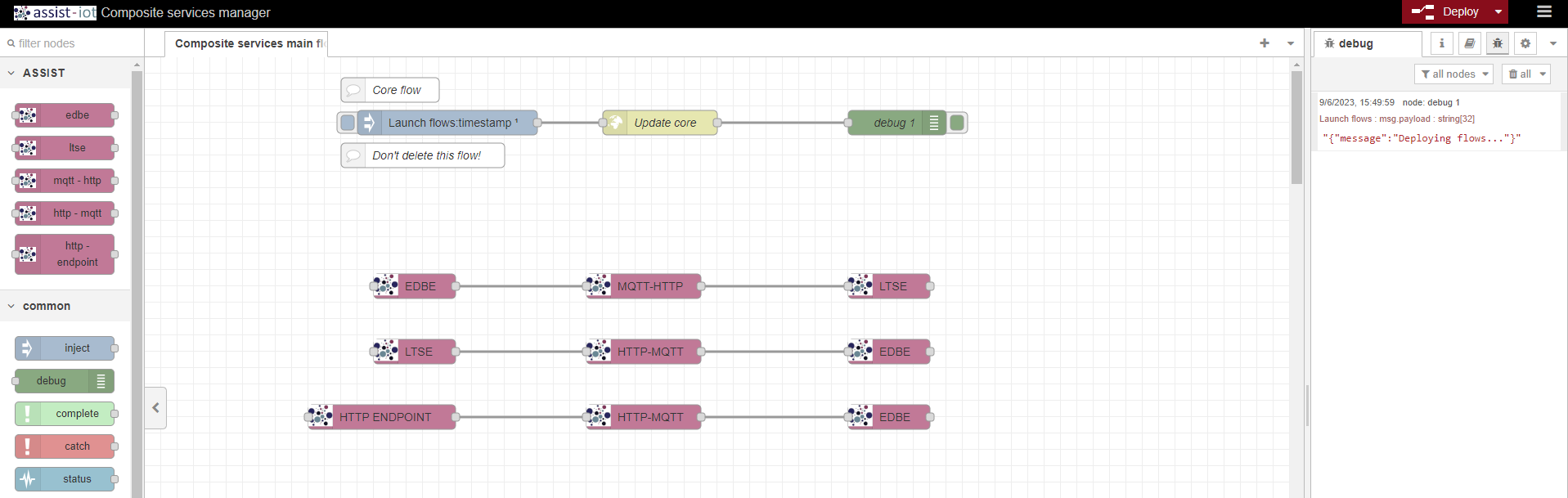The image size is (1568, 498).
Task: Open the help book sidebar icon
Action: tap(1470, 43)
